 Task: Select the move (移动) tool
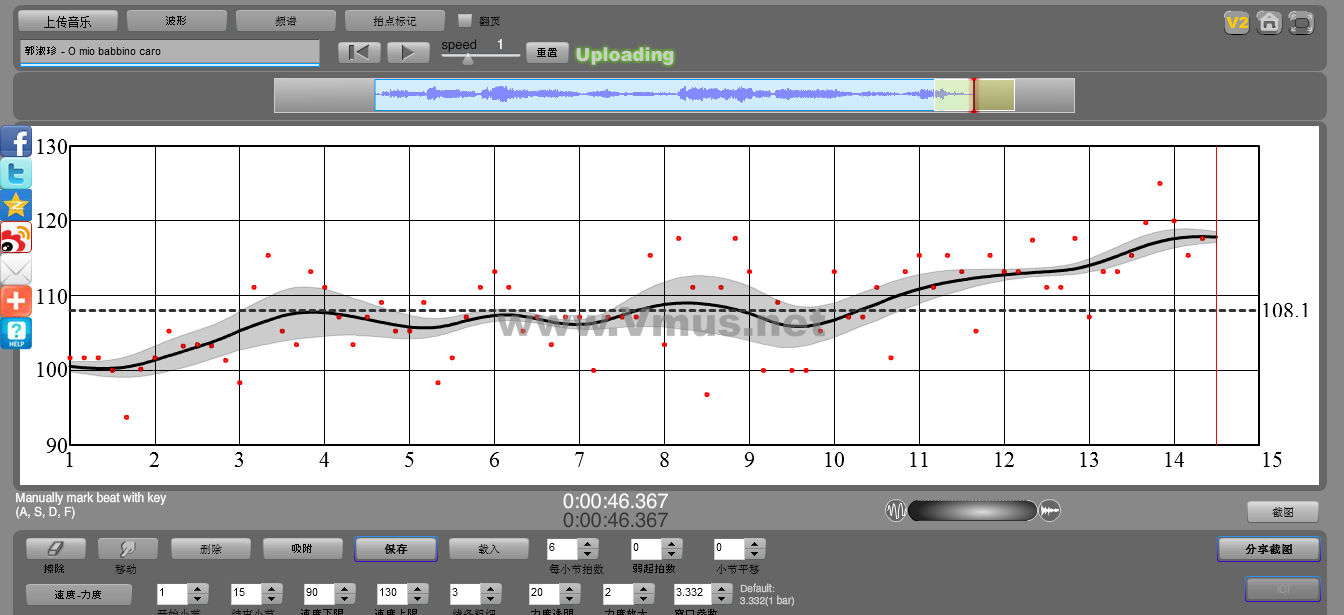(x=127, y=549)
